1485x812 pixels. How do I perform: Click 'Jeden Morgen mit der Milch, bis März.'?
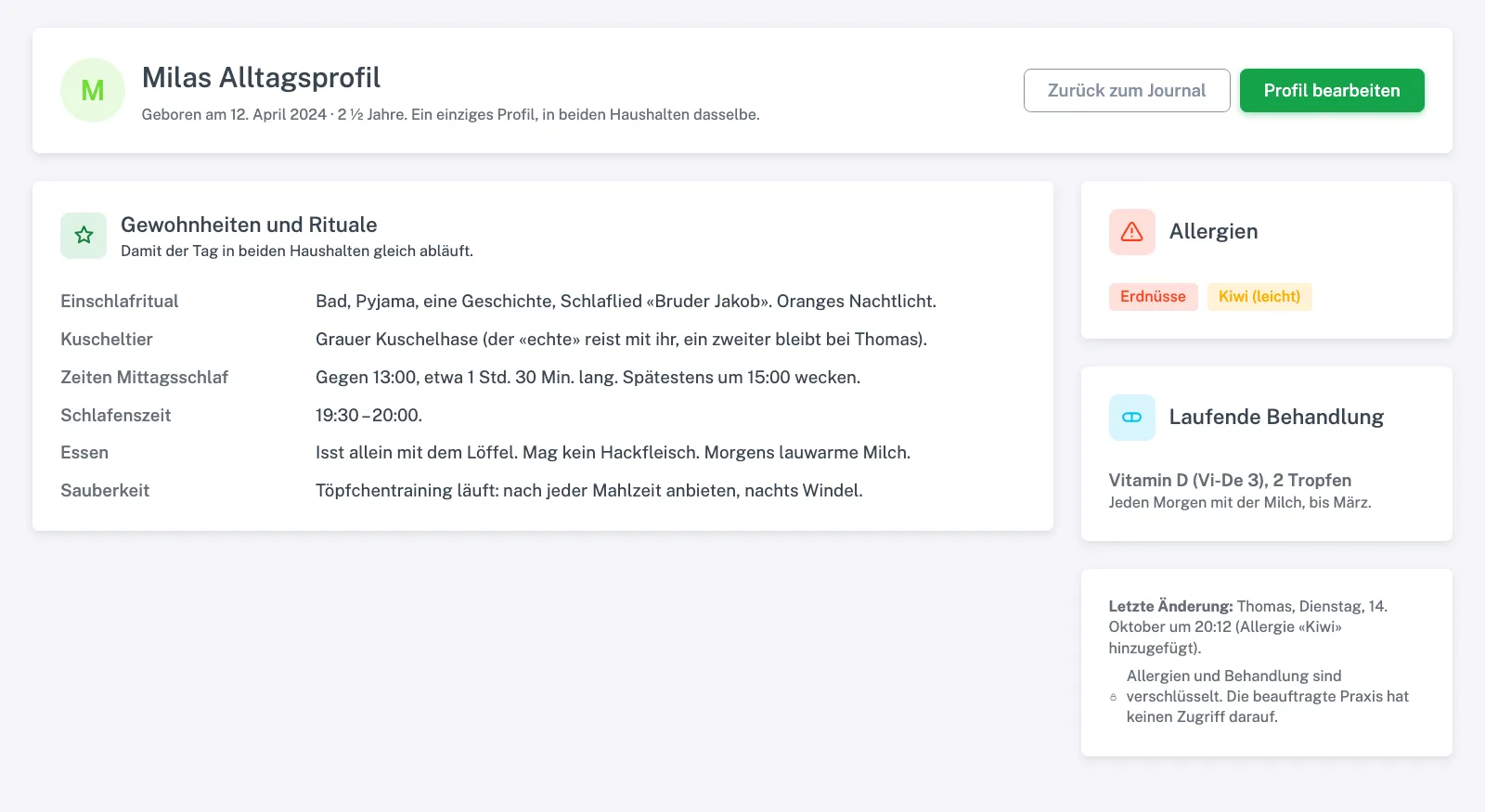pyautogui.click(x=1239, y=502)
